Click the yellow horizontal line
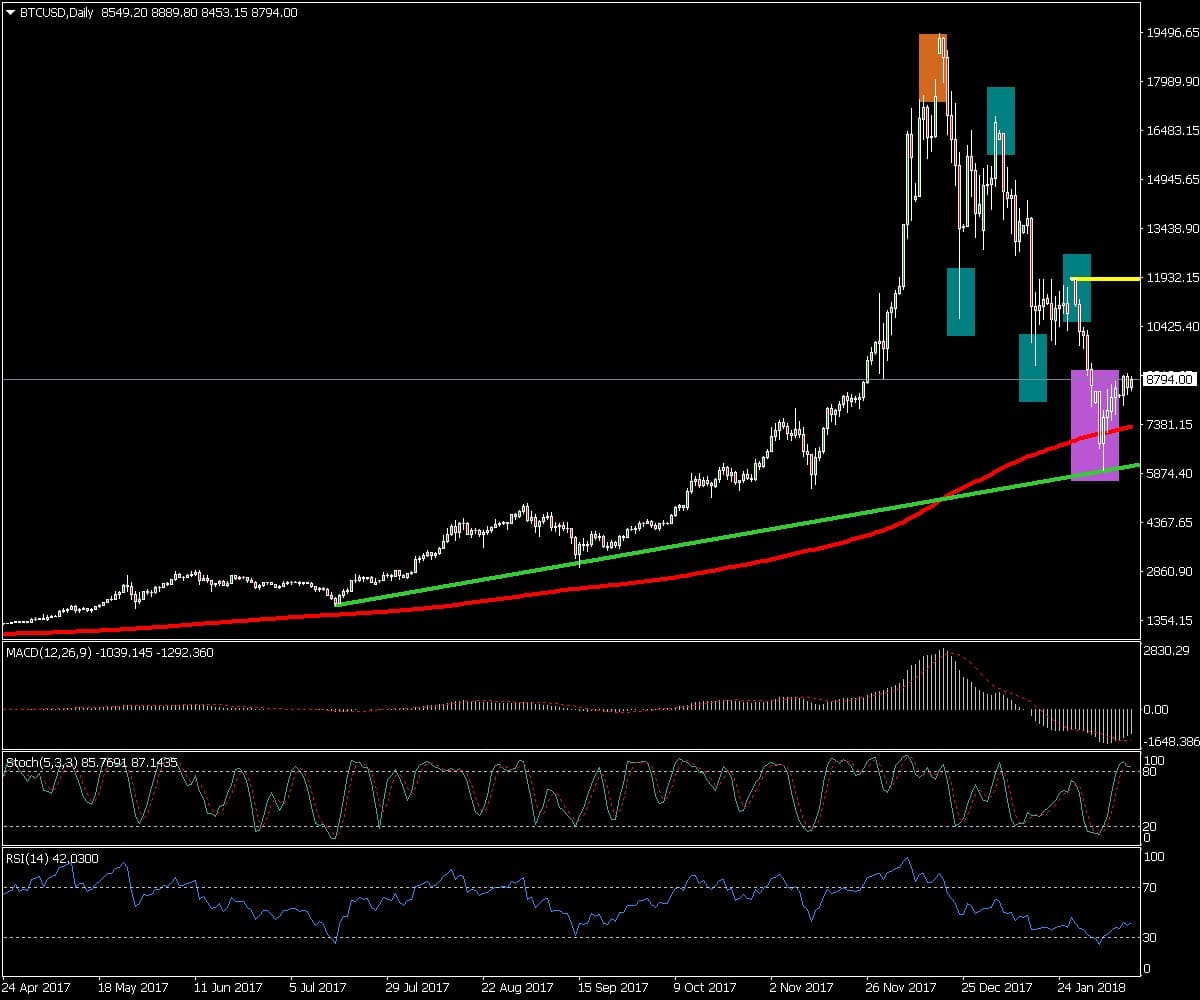The height and width of the screenshot is (1000, 1200). point(1110,278)
